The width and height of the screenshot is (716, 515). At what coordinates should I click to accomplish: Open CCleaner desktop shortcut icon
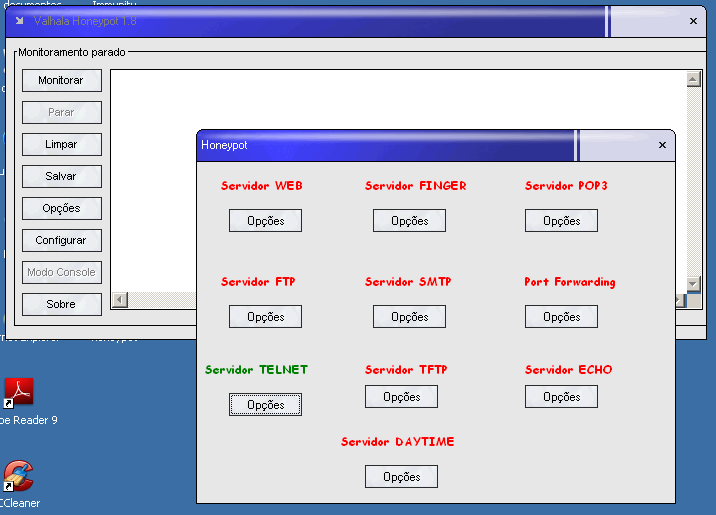click(x=18, y=476)
